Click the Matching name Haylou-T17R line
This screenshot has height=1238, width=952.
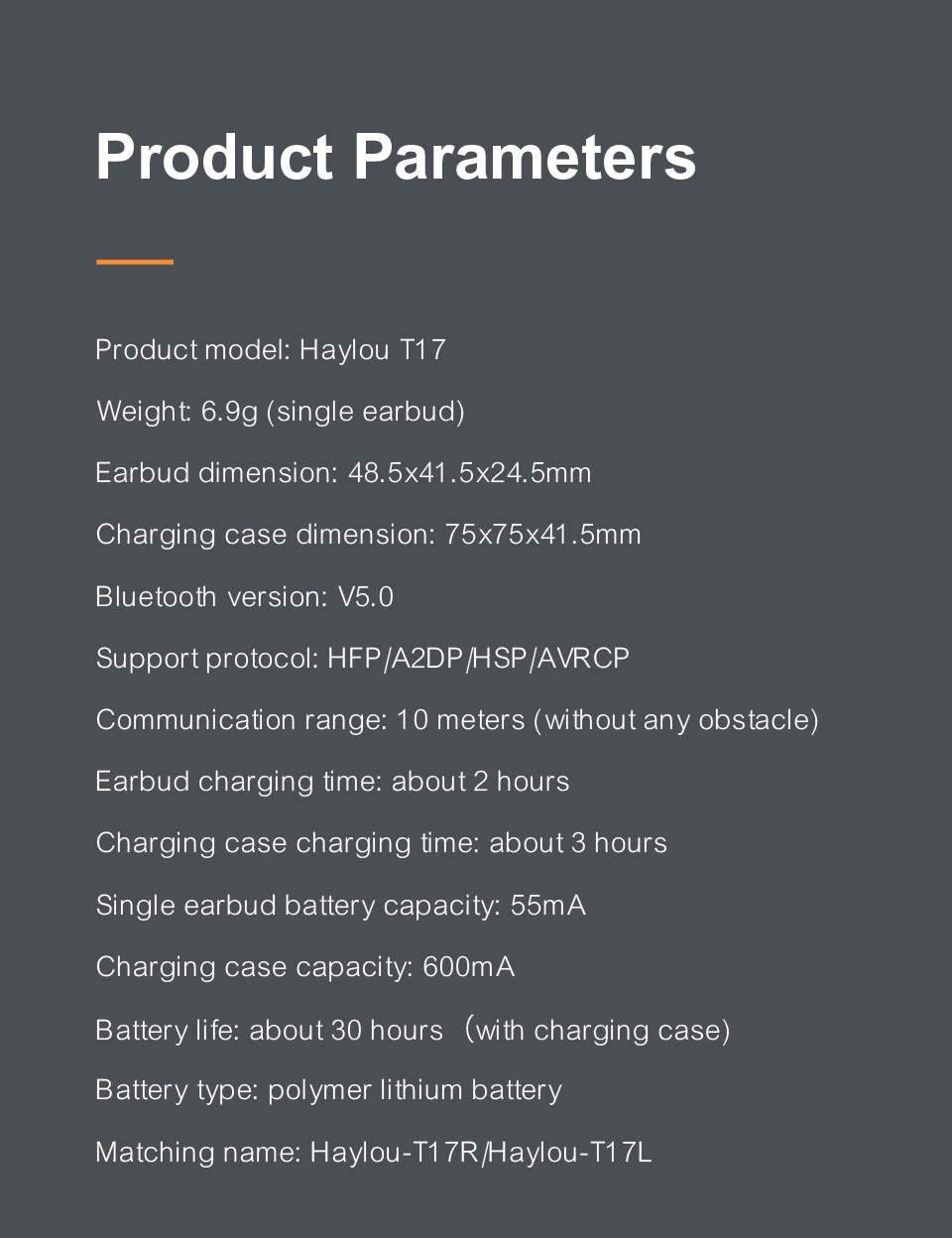[374, 1152]
